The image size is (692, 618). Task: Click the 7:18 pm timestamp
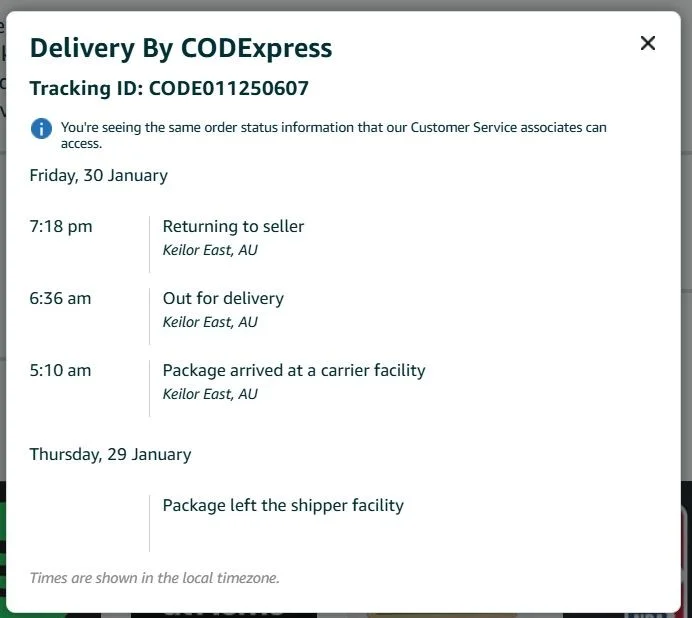61,226
